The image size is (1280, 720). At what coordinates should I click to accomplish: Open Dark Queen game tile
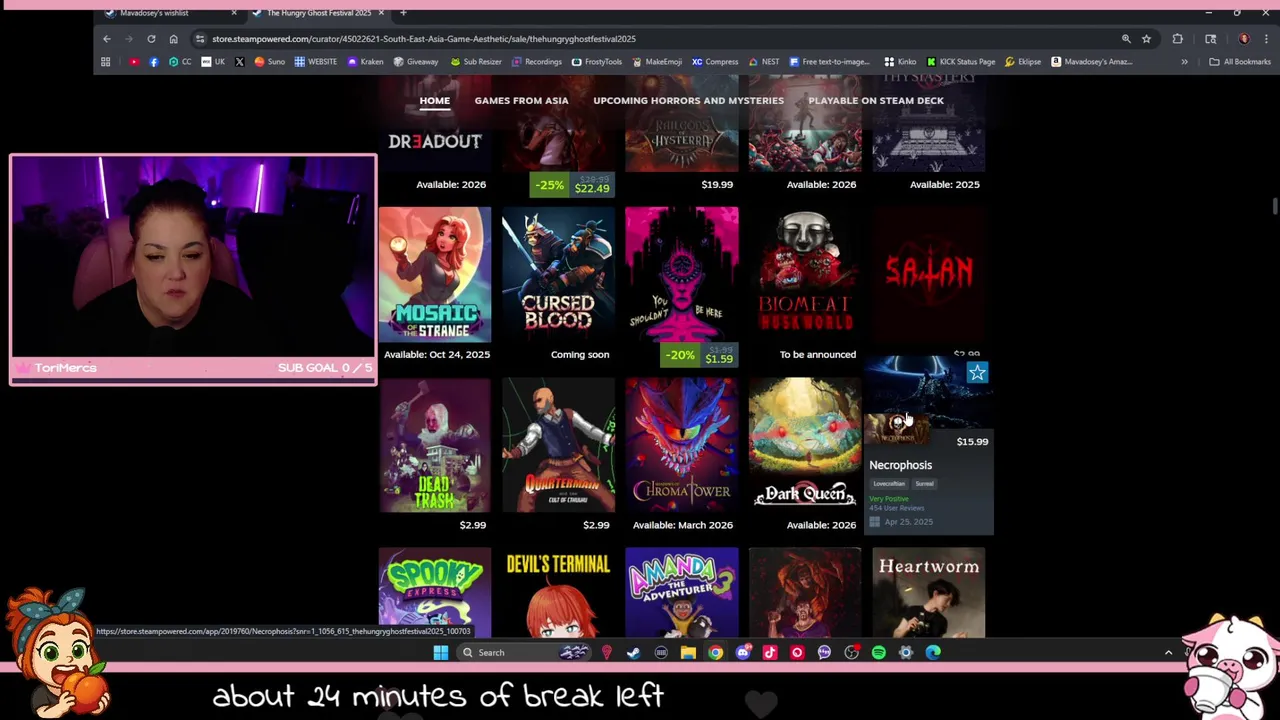805,445
